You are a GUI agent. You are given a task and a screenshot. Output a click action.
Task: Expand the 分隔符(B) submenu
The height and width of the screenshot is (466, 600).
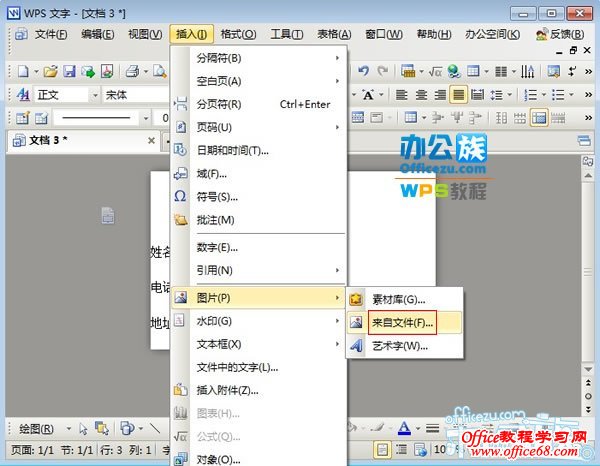tap(259, 58)
